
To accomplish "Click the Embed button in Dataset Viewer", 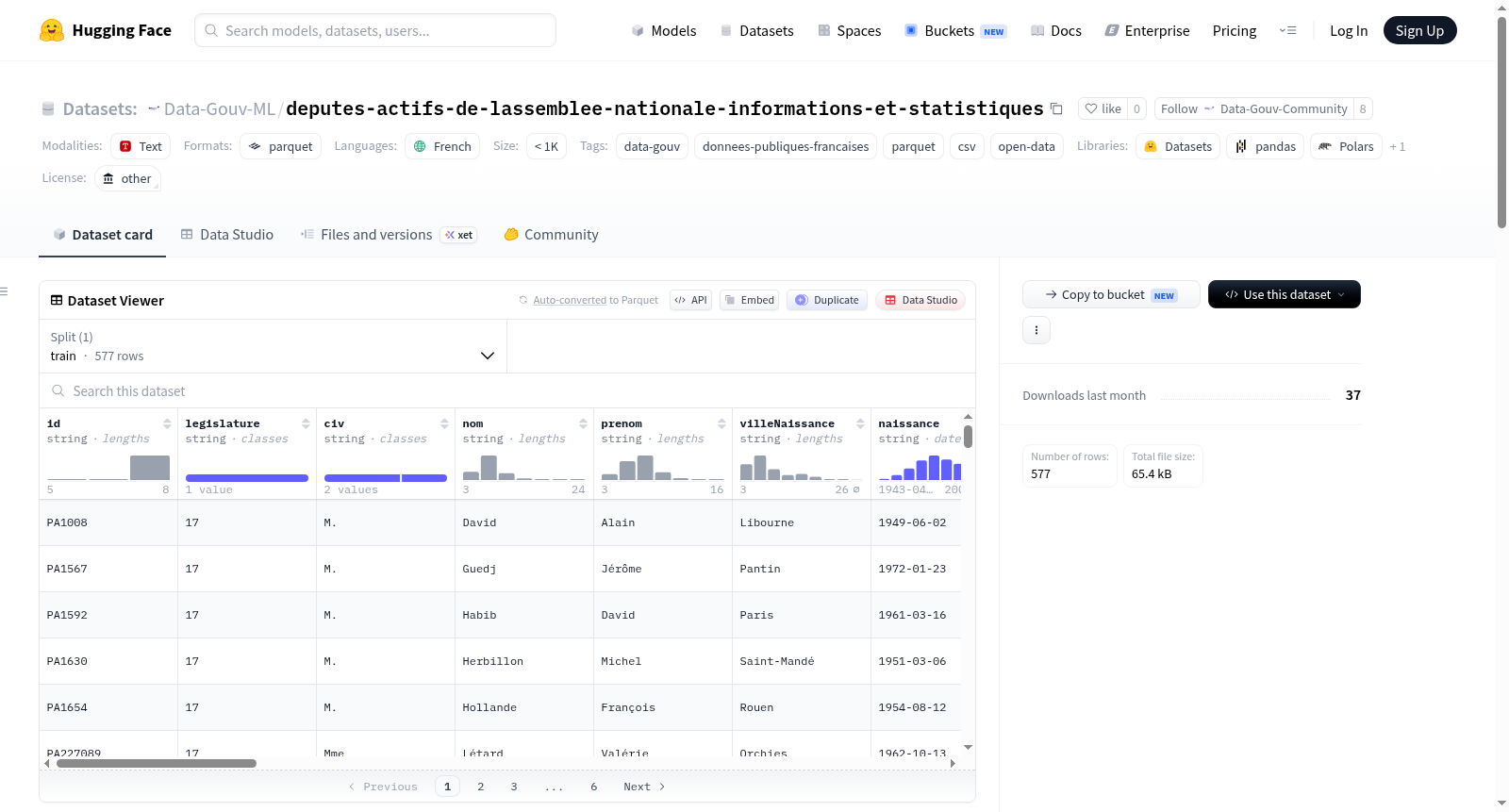I will tap(750, 300).
